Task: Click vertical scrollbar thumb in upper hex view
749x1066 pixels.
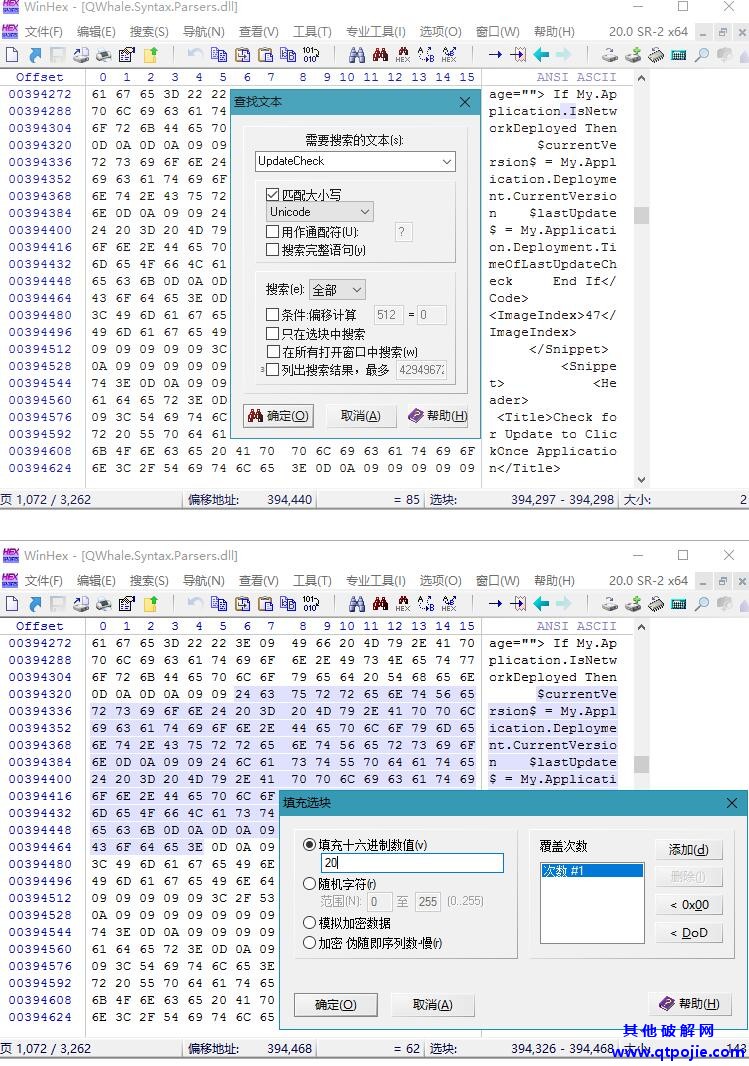Action: tap(641, 216)
